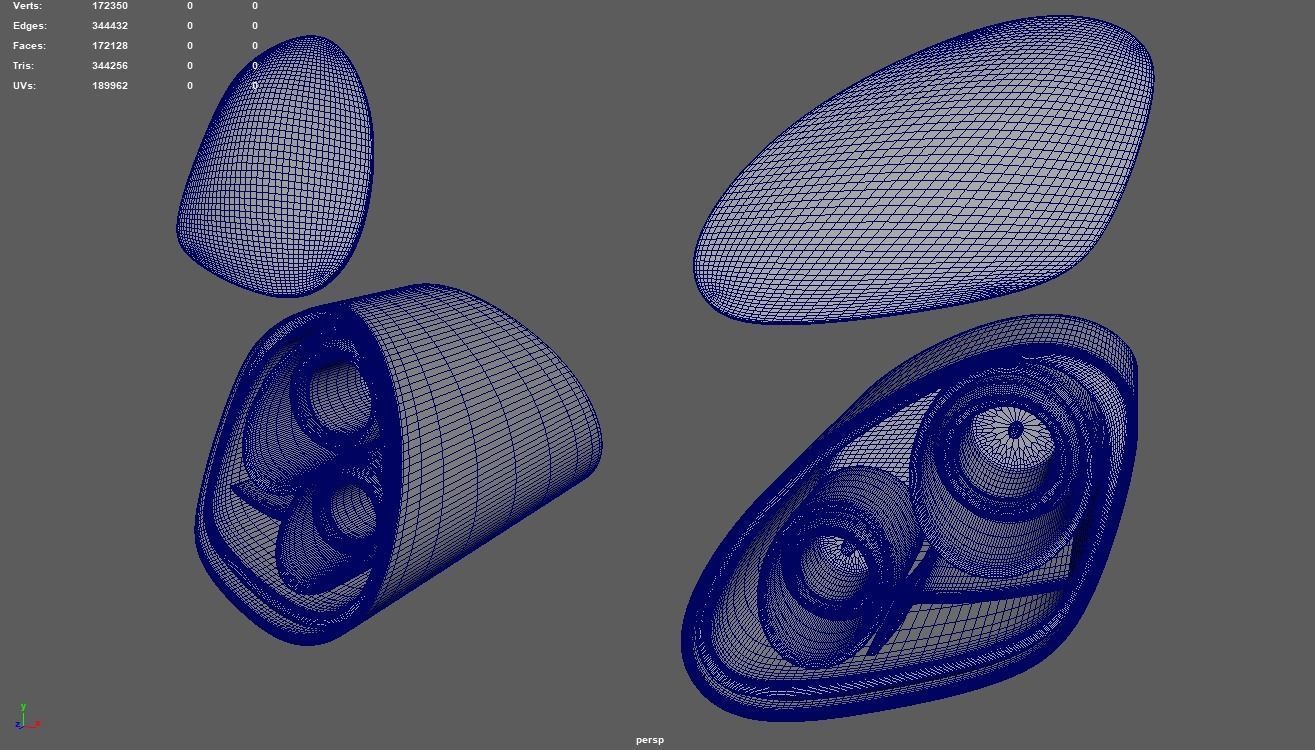Click the vertex count value 172350
This screenshot has width=1315, height=750.
click(110, 6)
